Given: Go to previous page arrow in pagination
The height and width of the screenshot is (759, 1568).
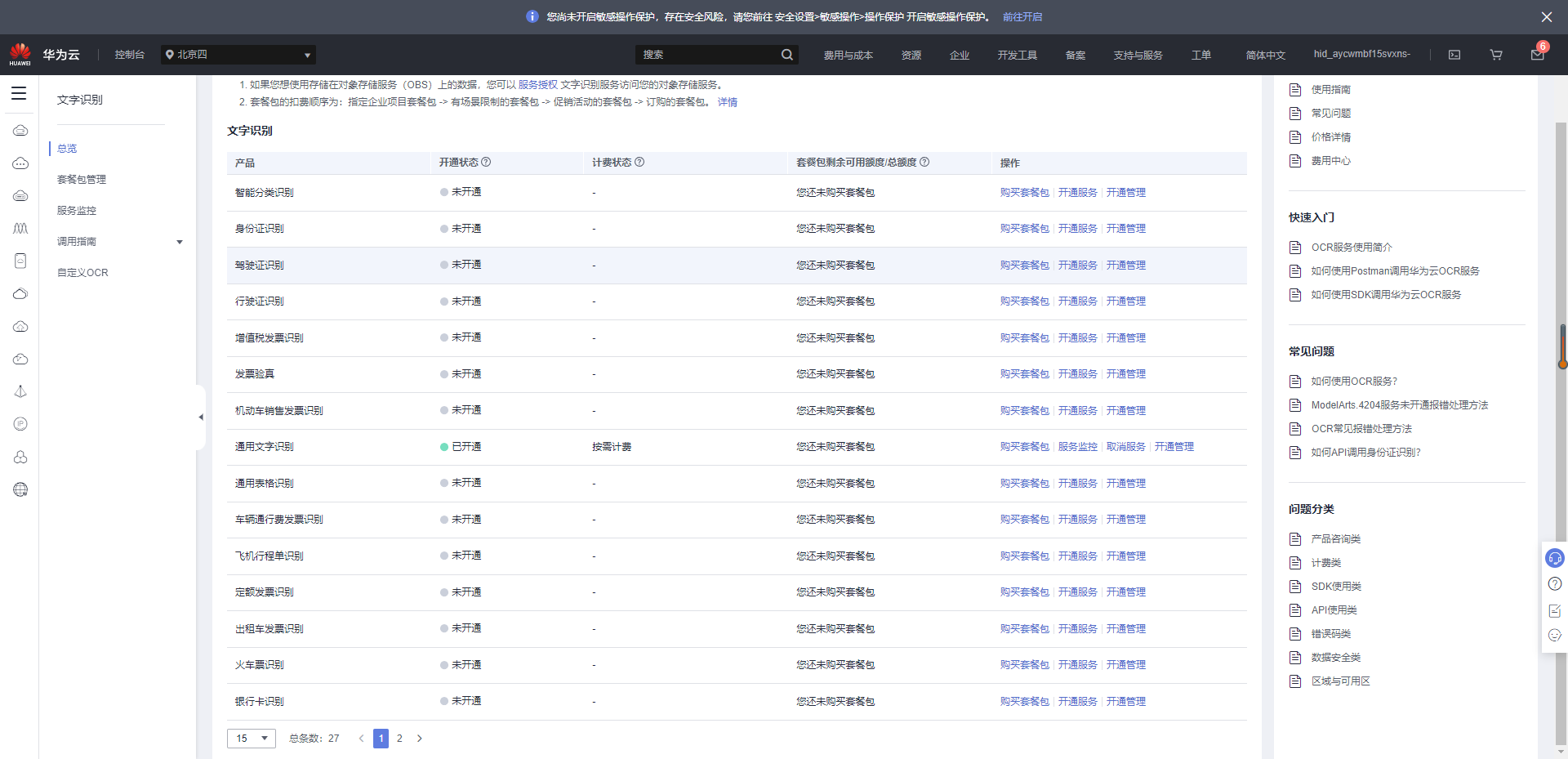Looking at the screenshot, I should coord(361,739).
